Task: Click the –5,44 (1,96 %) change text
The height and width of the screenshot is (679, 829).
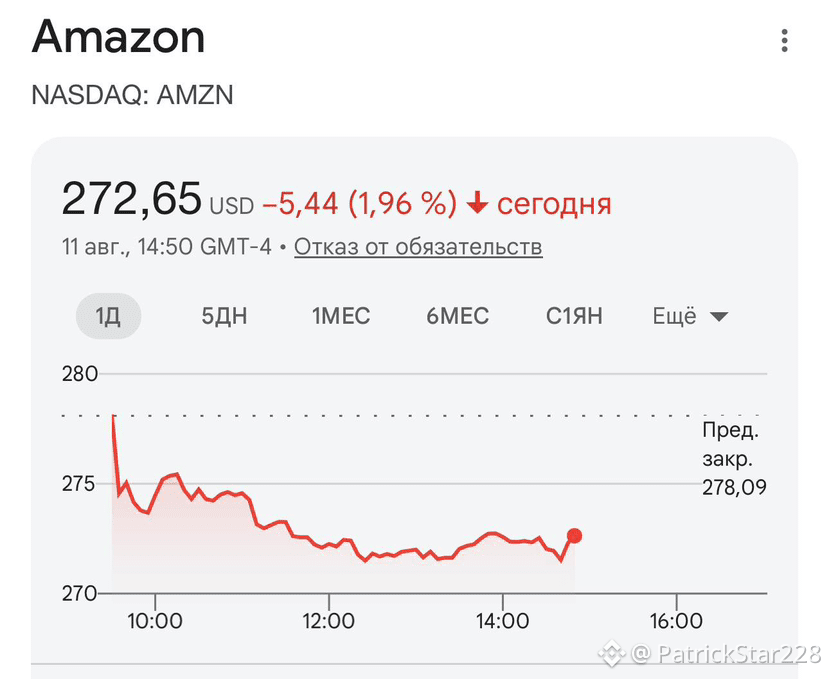Action: (x=360, y=204)
